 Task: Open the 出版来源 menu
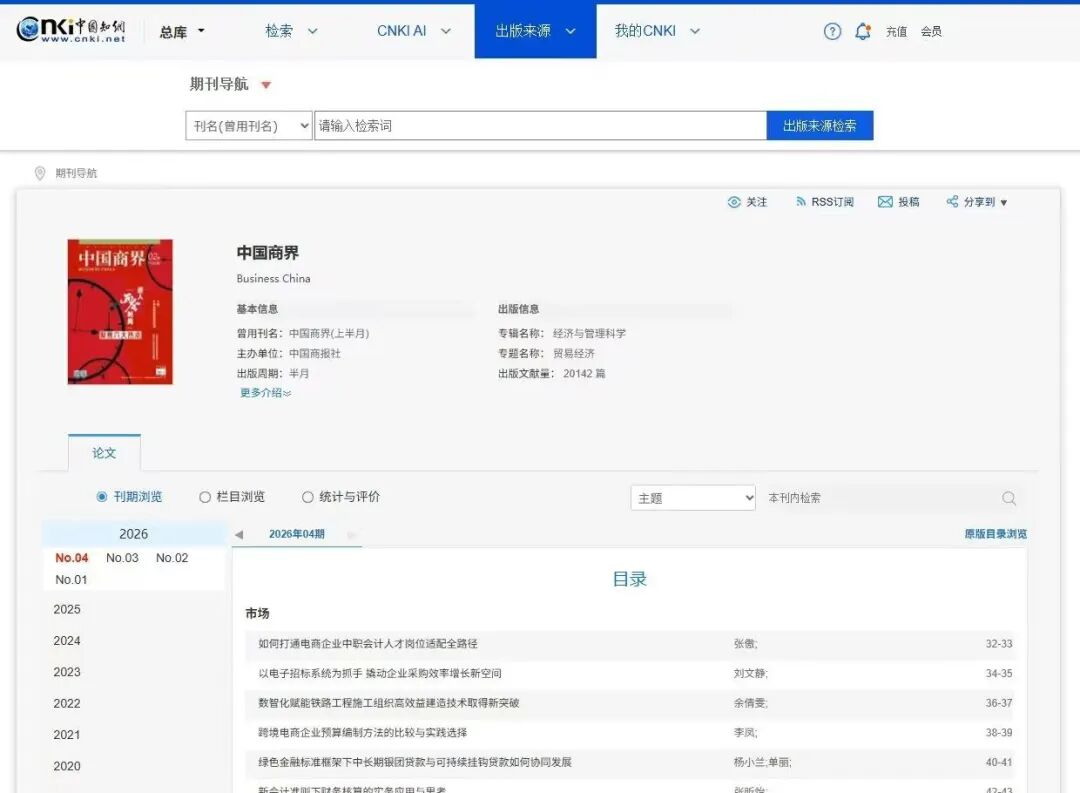tap(534, 31)
